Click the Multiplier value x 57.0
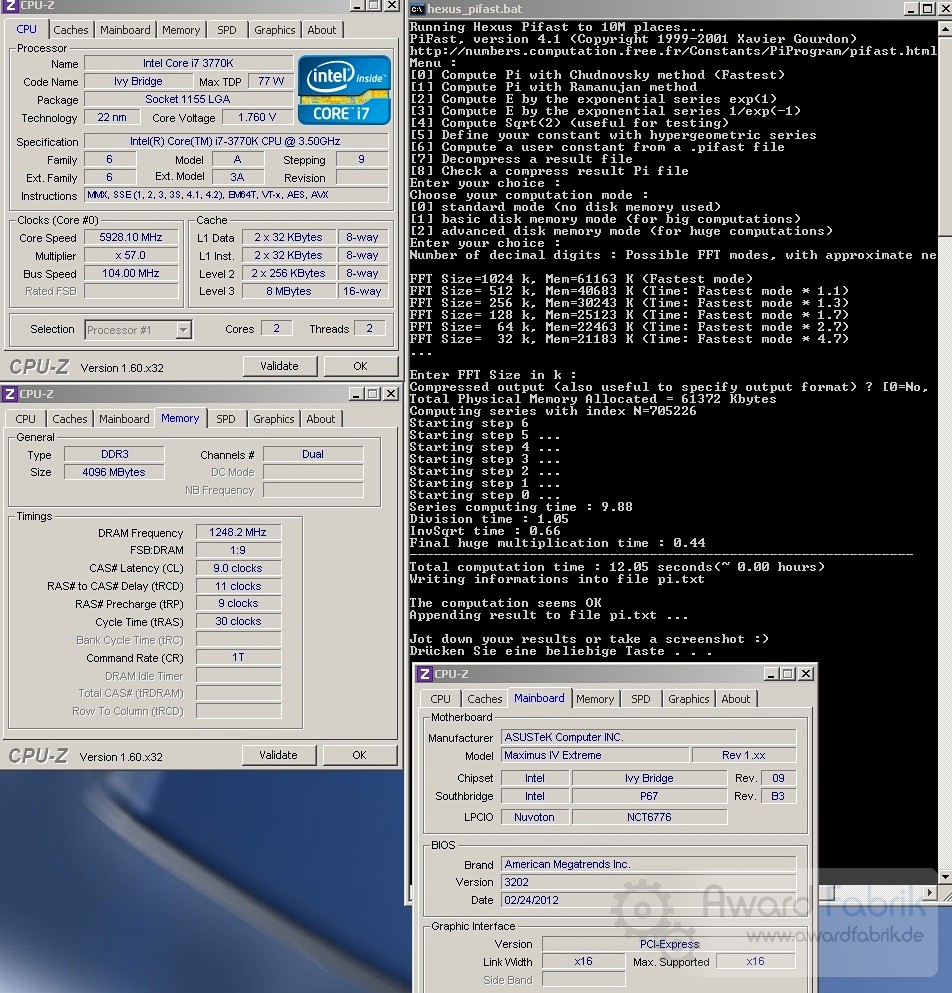The width and height of the screenshot is (952, 993). tap(130, 255)
